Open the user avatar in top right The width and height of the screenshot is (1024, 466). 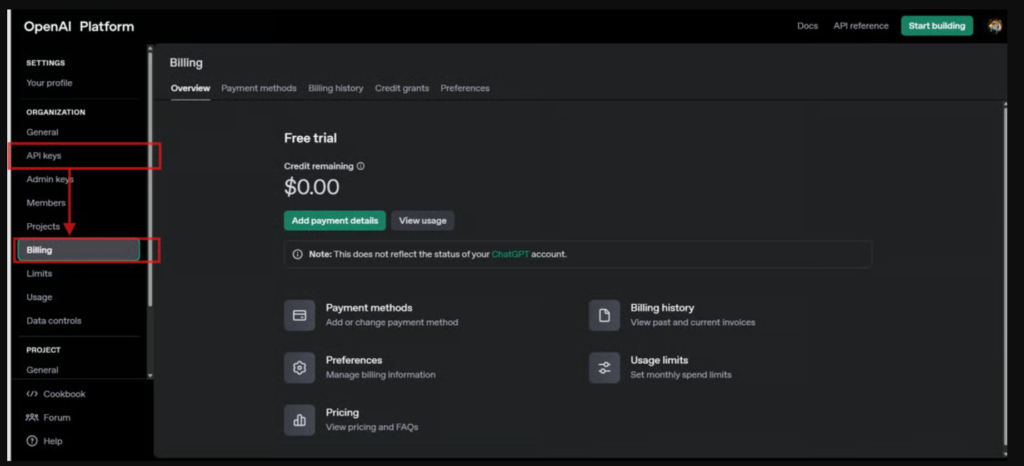click(994, 26)
